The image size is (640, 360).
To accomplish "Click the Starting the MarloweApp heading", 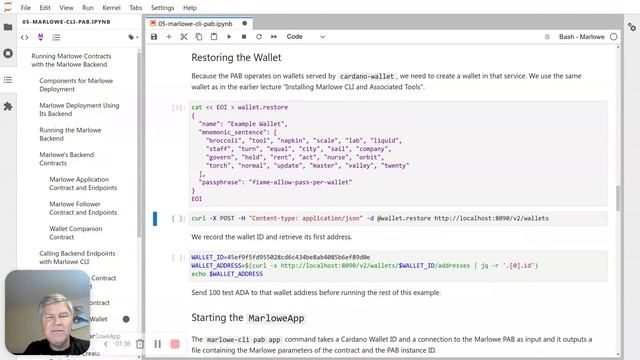I will point(248,318).
